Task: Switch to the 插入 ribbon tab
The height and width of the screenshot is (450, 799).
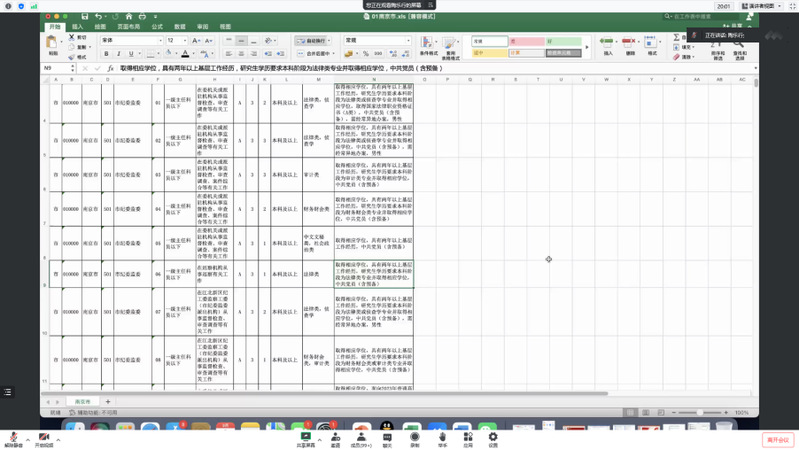Action: (x=77, y=27)
